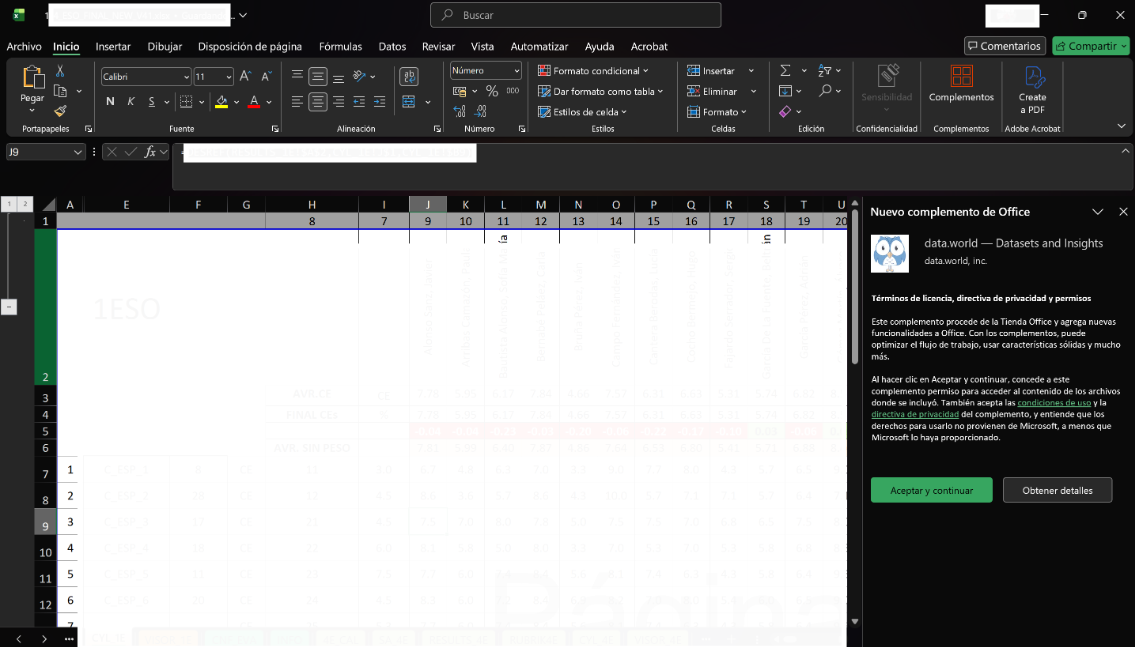Screen dimensions: 1135x647
Task: Toggle italic K formatting
Action: pyautogui.click(x=131, y=101)
